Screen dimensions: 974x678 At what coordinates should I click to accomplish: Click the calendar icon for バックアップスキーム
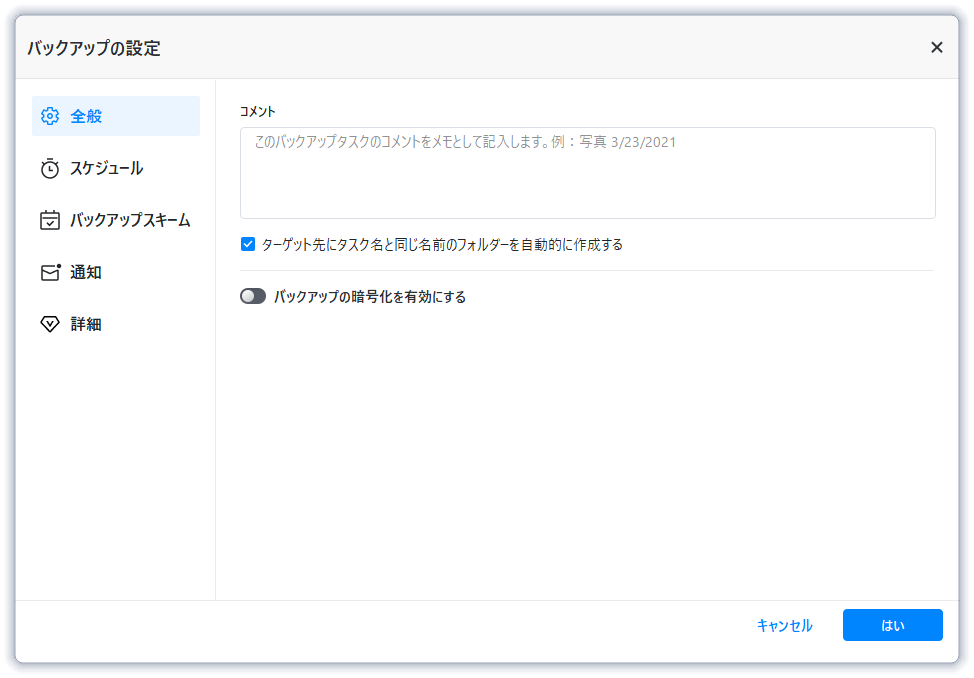pos(50,220)
